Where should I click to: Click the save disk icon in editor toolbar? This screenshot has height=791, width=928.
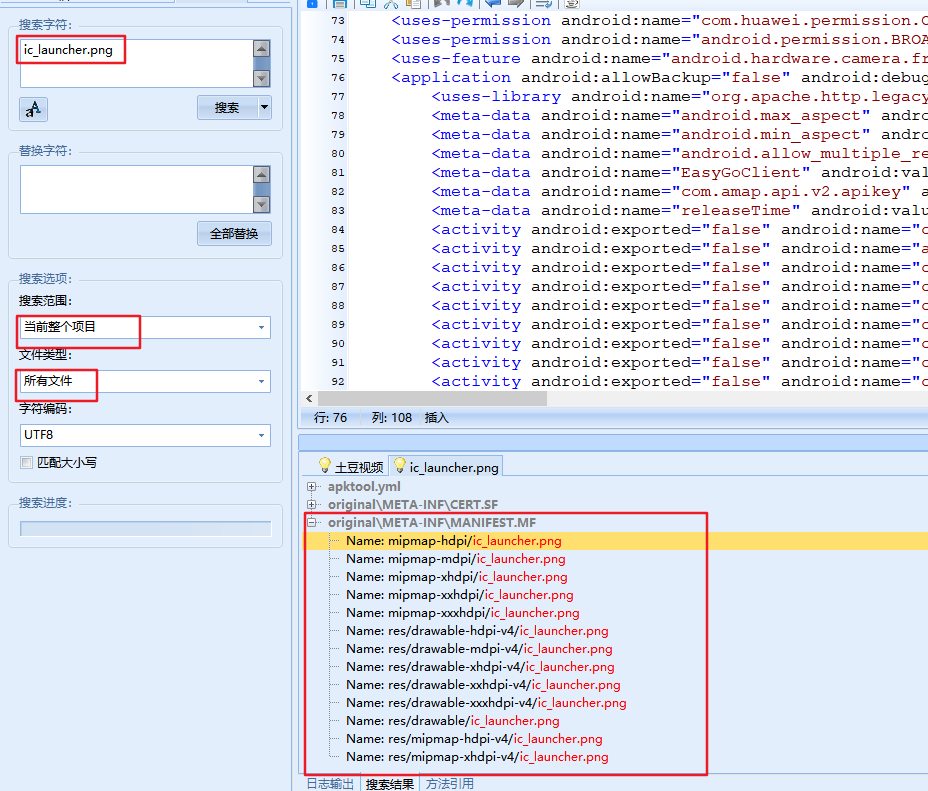click(340, 4)
